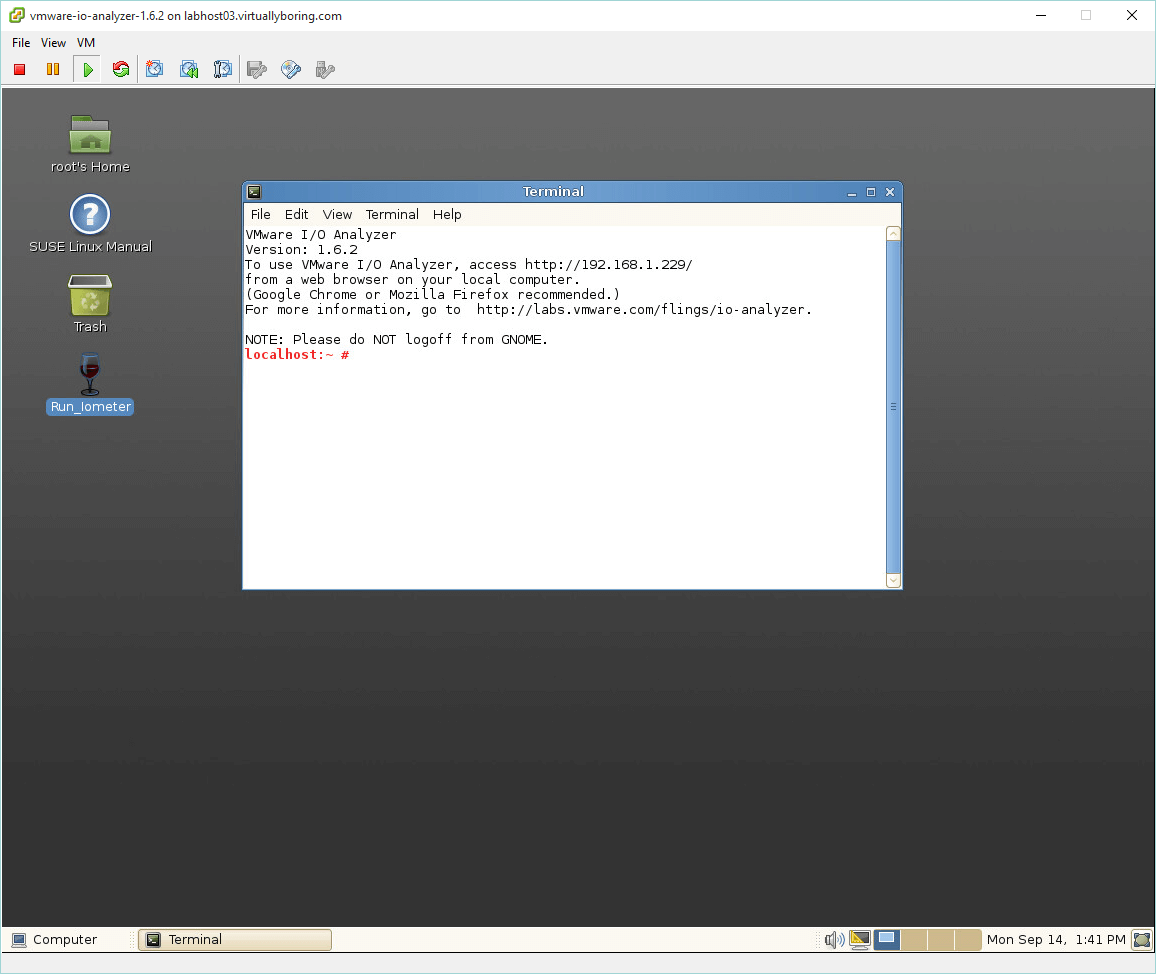Open the Computer menu in the panel
1156x974 pixels.
pyautogui.click(x=55, y=939)
